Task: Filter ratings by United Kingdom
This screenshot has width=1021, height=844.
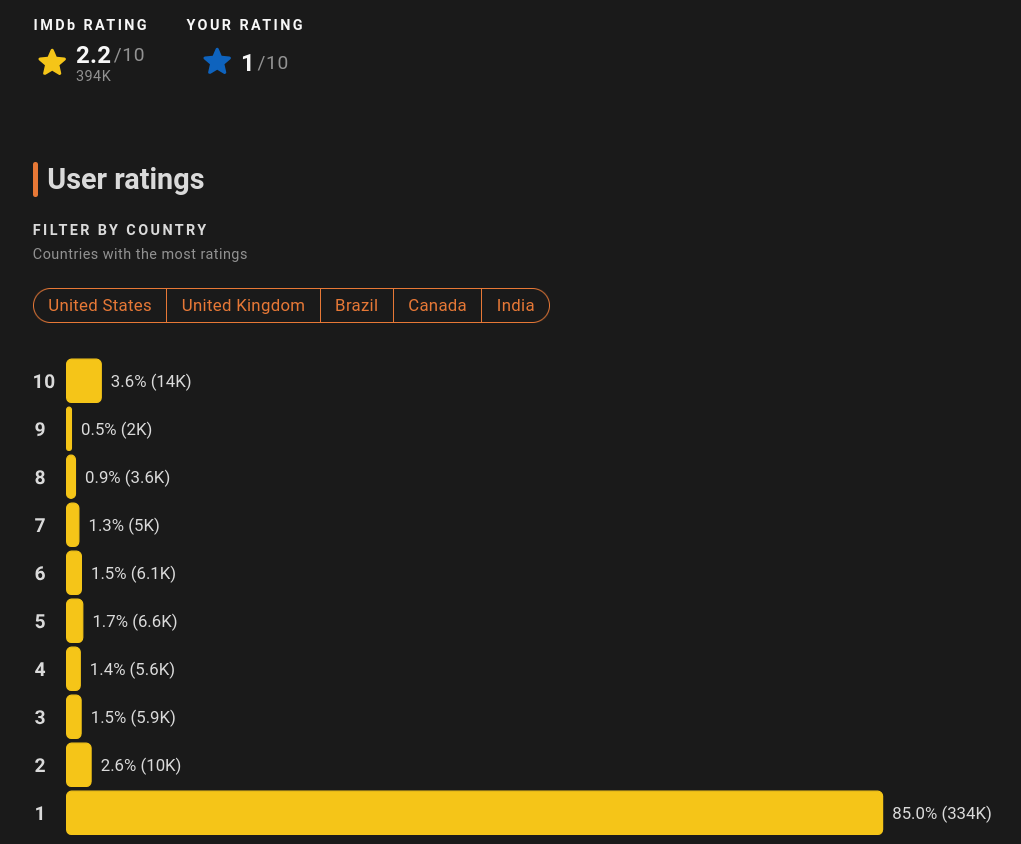Action: pos(243,306)
